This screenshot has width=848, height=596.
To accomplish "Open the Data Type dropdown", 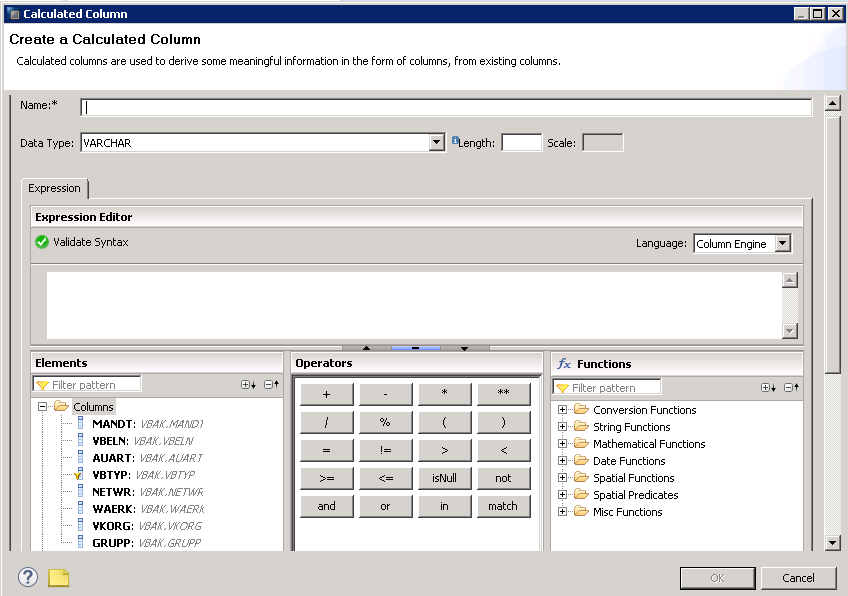I will click(x=437, y=143).
